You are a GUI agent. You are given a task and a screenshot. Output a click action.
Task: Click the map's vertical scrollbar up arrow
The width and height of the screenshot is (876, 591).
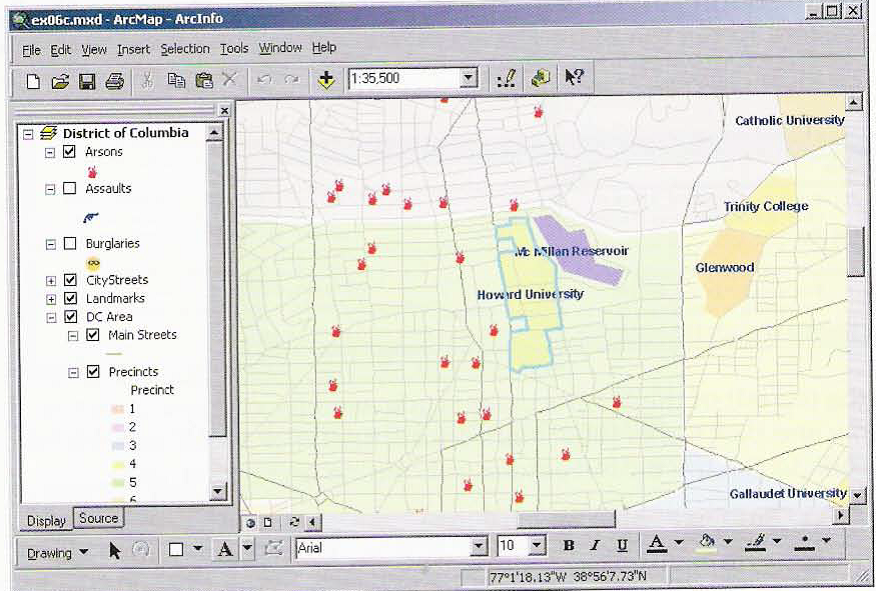click(x=853, y=103)
